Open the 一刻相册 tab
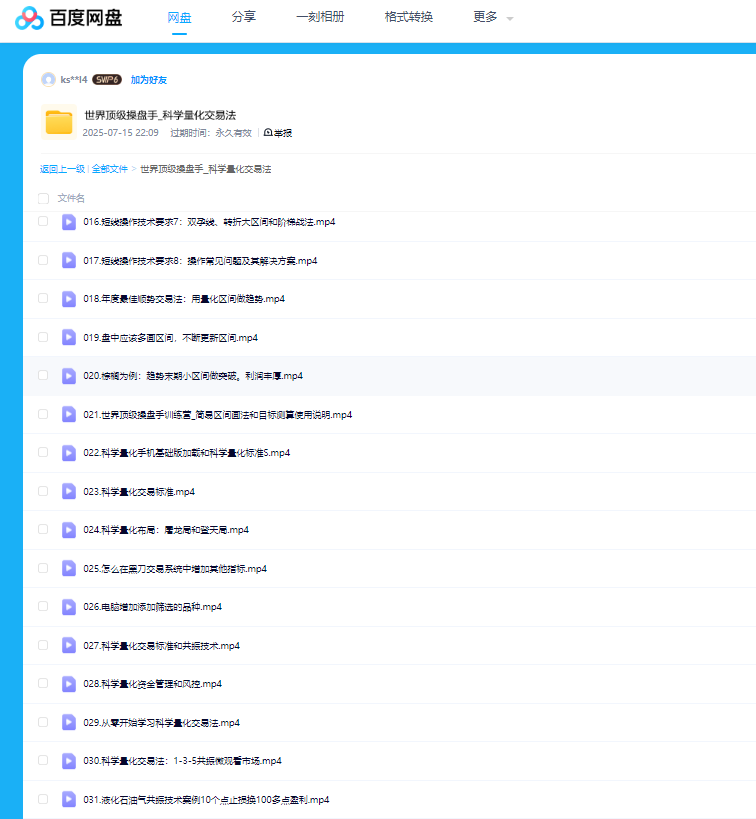Viewport: 756px width, 819px height. tap(320, 17)
